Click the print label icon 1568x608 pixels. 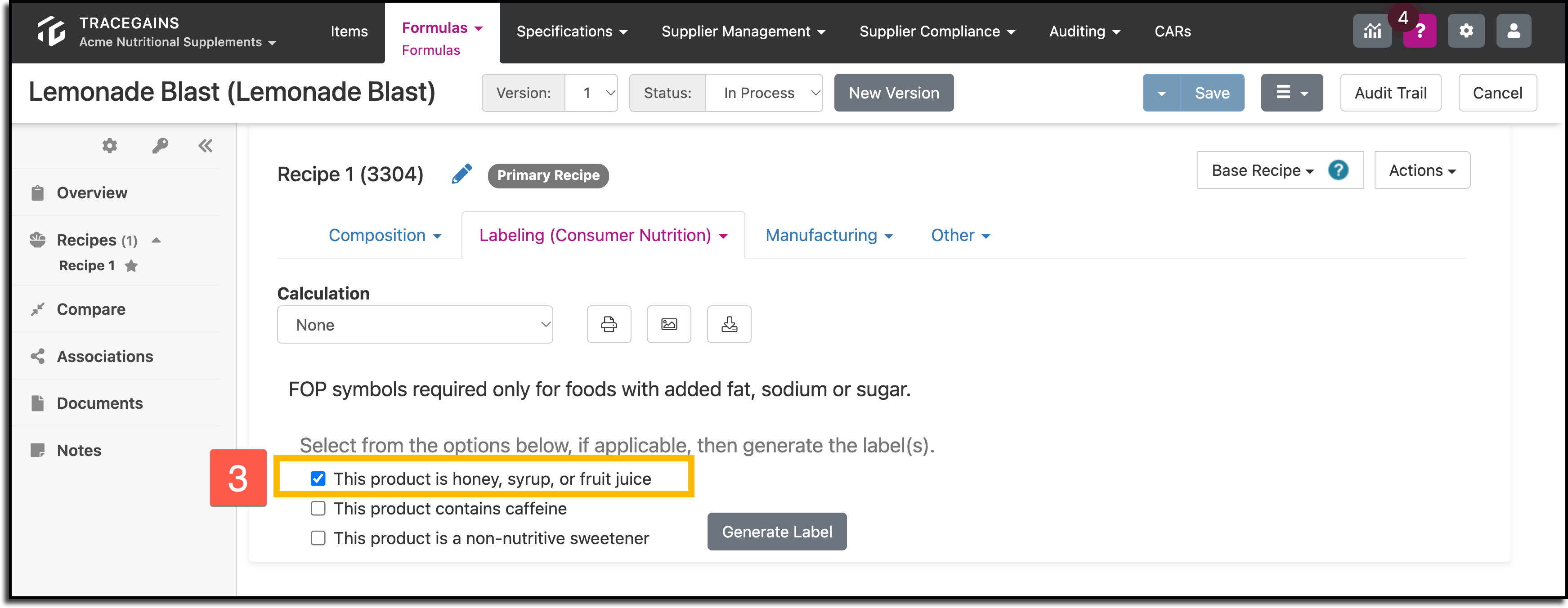pos(609,324)
